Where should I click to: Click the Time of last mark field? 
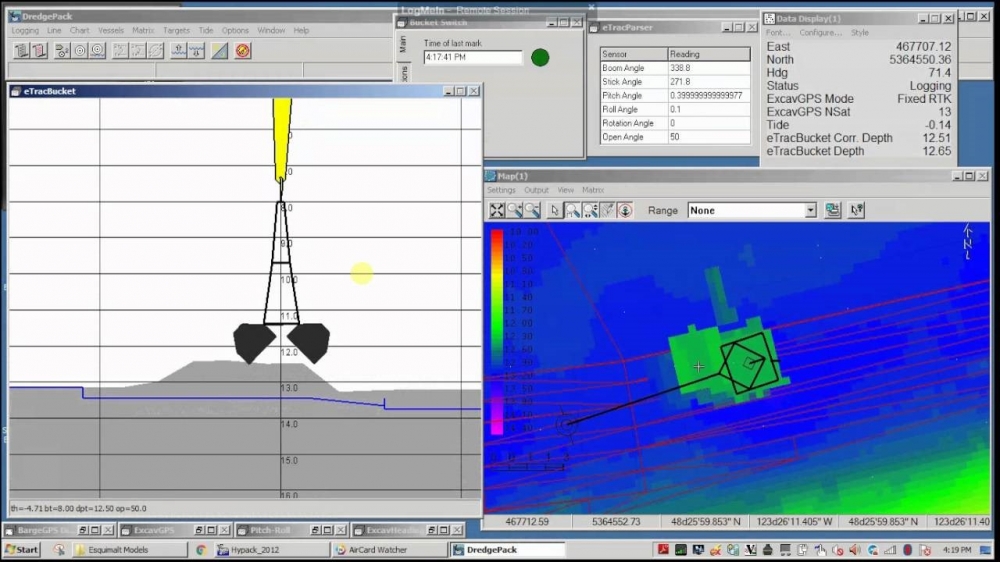(x=473, y=57)
